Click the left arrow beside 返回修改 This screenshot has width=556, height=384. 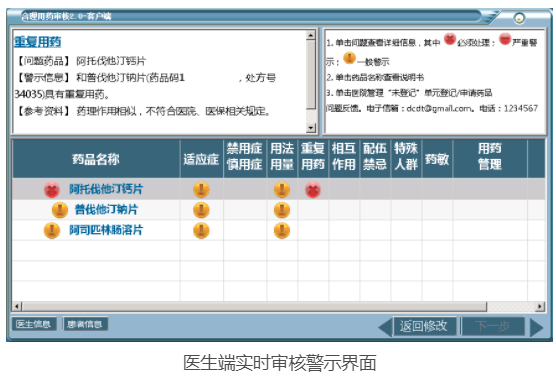pos(385,327)
